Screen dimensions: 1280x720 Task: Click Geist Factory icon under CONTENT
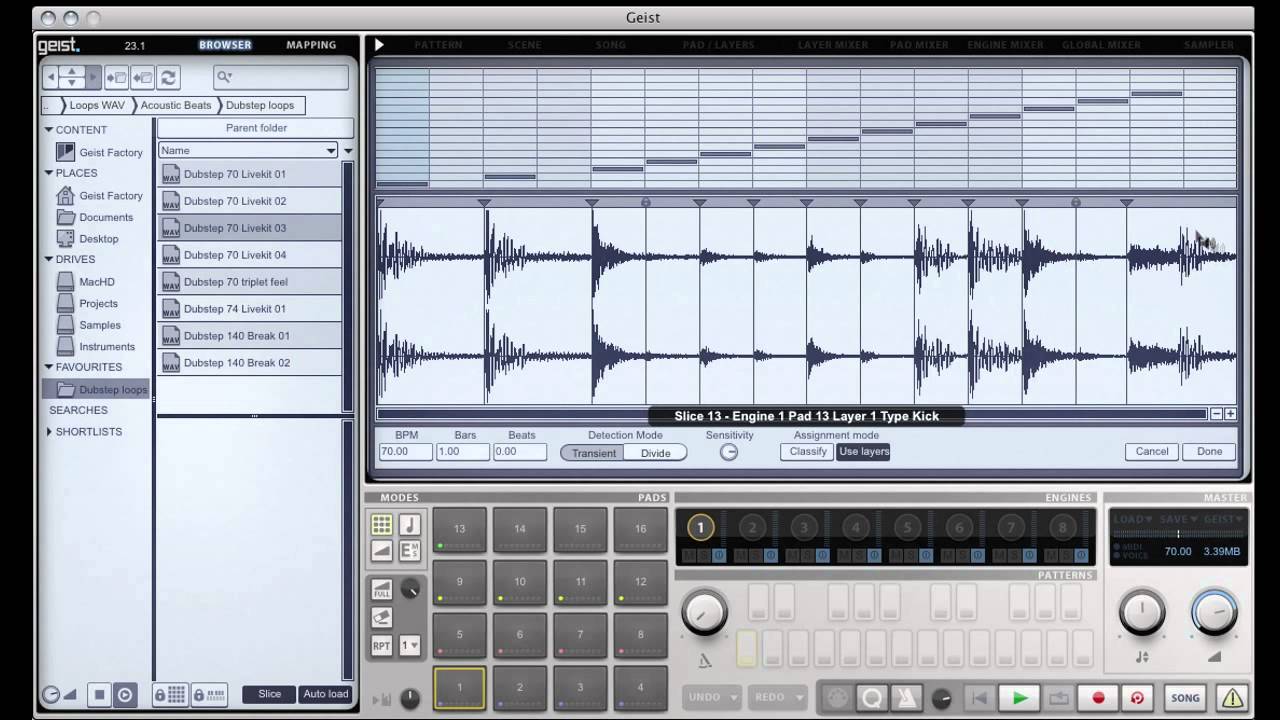pos(65,152)
